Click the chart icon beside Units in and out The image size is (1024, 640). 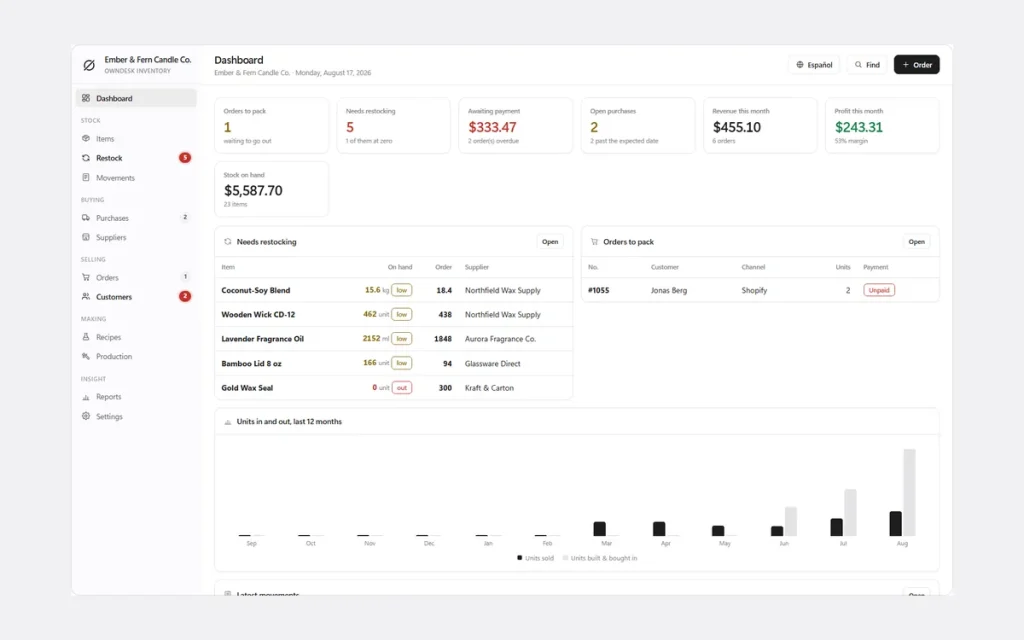point(227,422)
